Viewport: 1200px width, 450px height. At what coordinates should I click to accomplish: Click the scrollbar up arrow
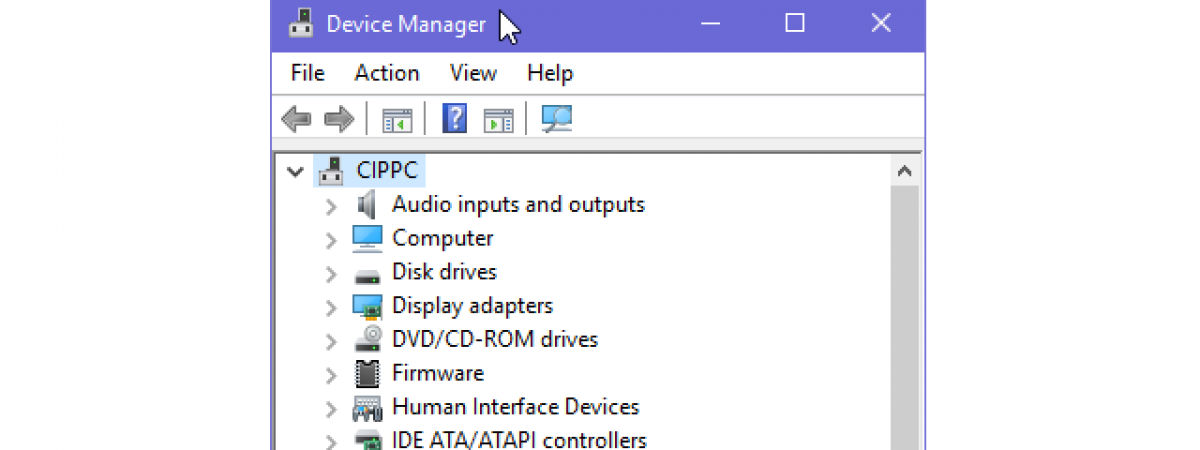click(905, 171)
